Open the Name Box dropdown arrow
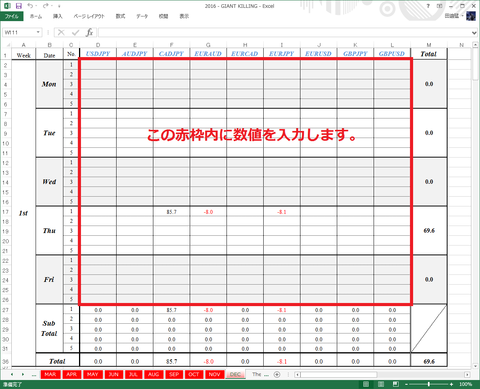Screen dimensions: 480x389 38,32
